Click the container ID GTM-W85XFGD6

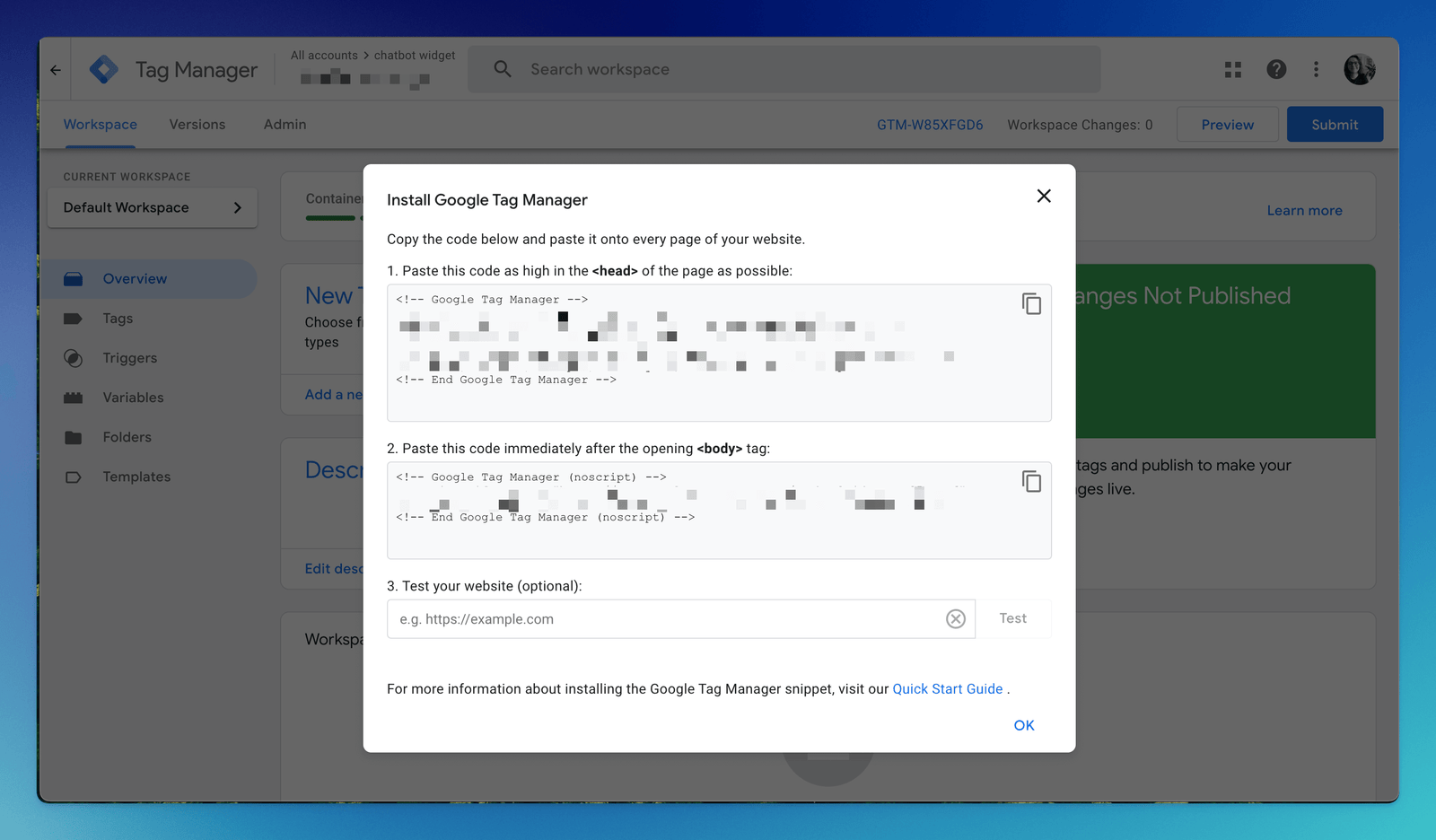pyautogui.click(x=930, y=125)
